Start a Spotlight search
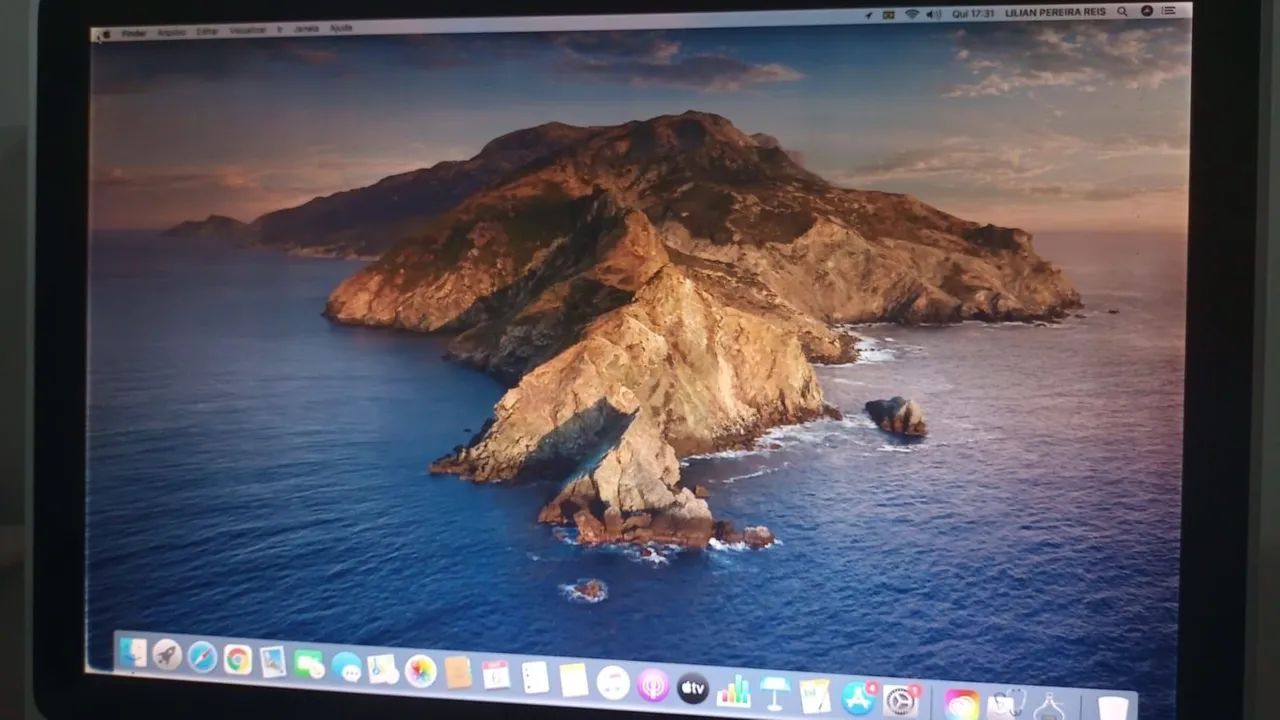1280x720 pixels. click(1121, 11)
